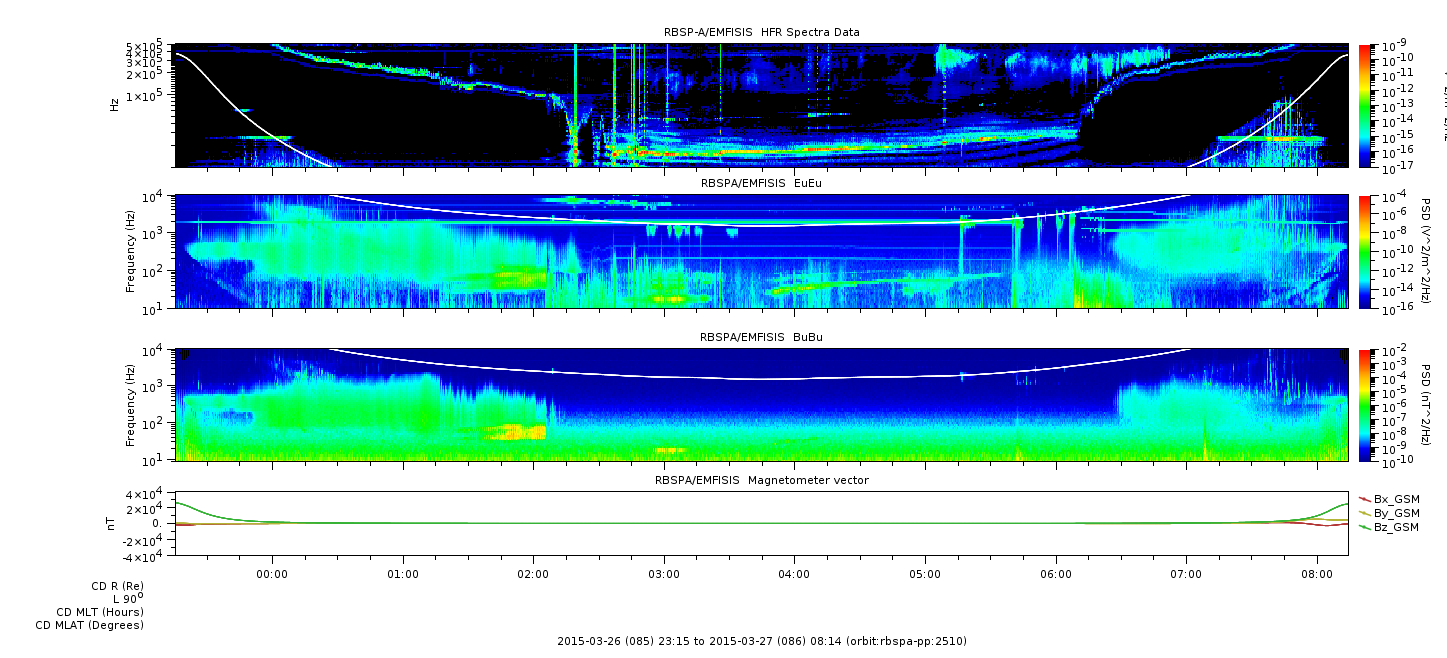The image size is (1447, 658).
Task: Click the CD MLAT (Degrees) ephemeris label
Action: pos(89,626)
